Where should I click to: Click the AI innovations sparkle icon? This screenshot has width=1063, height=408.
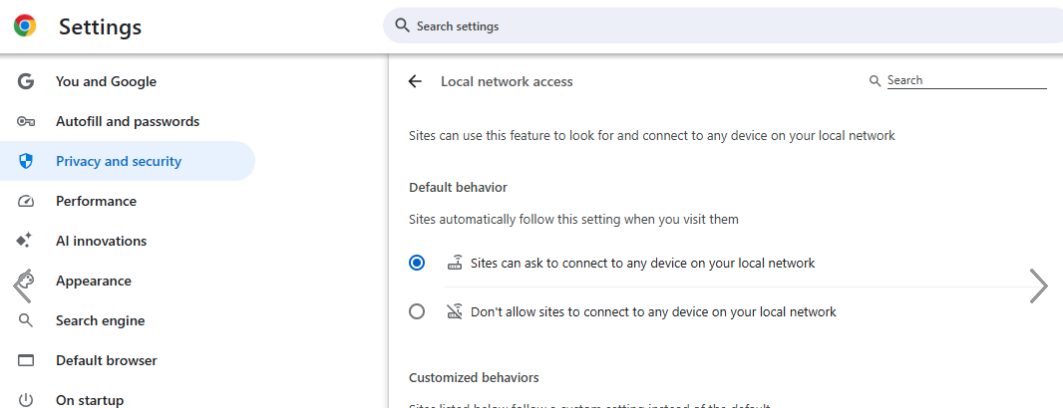(26, 241)
